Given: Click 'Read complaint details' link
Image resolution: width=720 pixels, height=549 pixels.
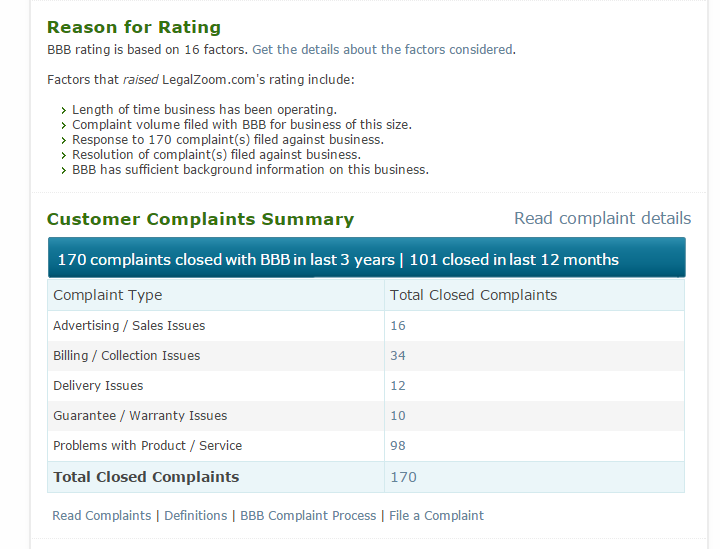Looking at the screenshot, I should pos(602,218).
